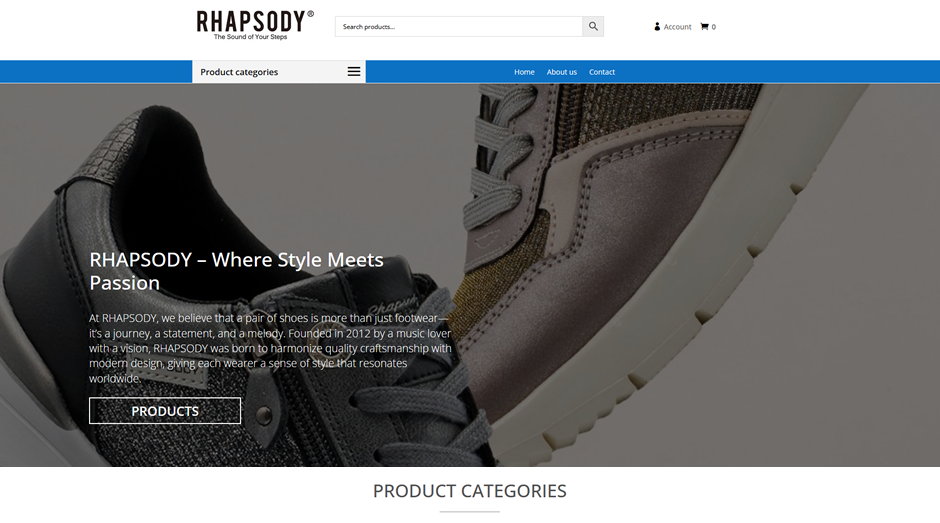Click the Account person icon
The height and width of the screenshot is (523, 940).
tap(657, 26)
